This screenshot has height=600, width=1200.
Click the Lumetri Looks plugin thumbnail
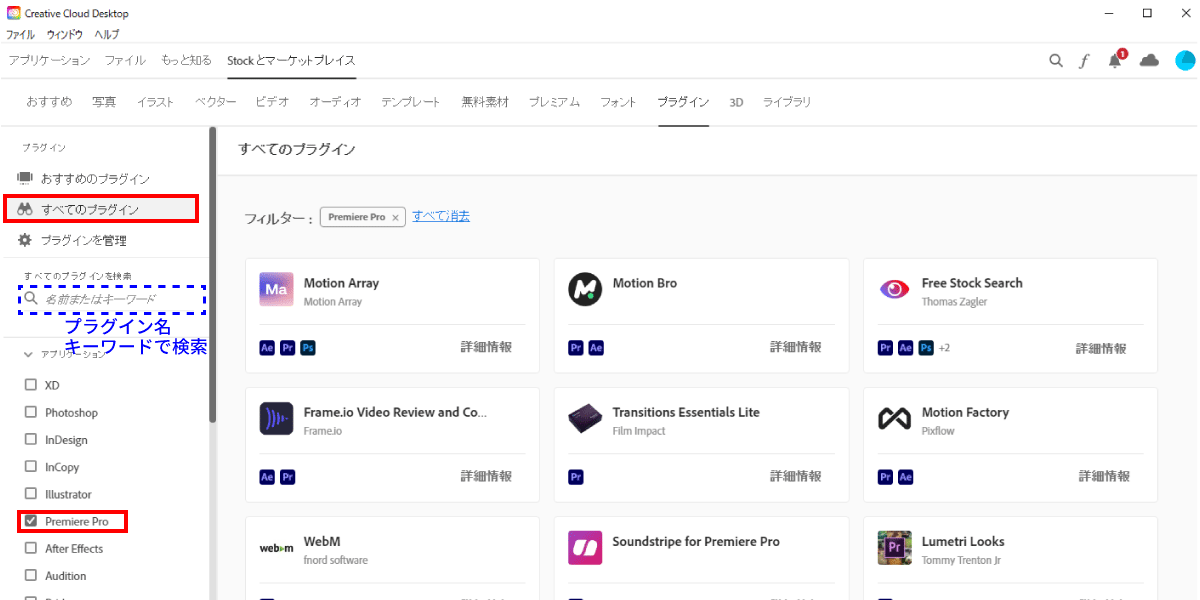(894, 548)
